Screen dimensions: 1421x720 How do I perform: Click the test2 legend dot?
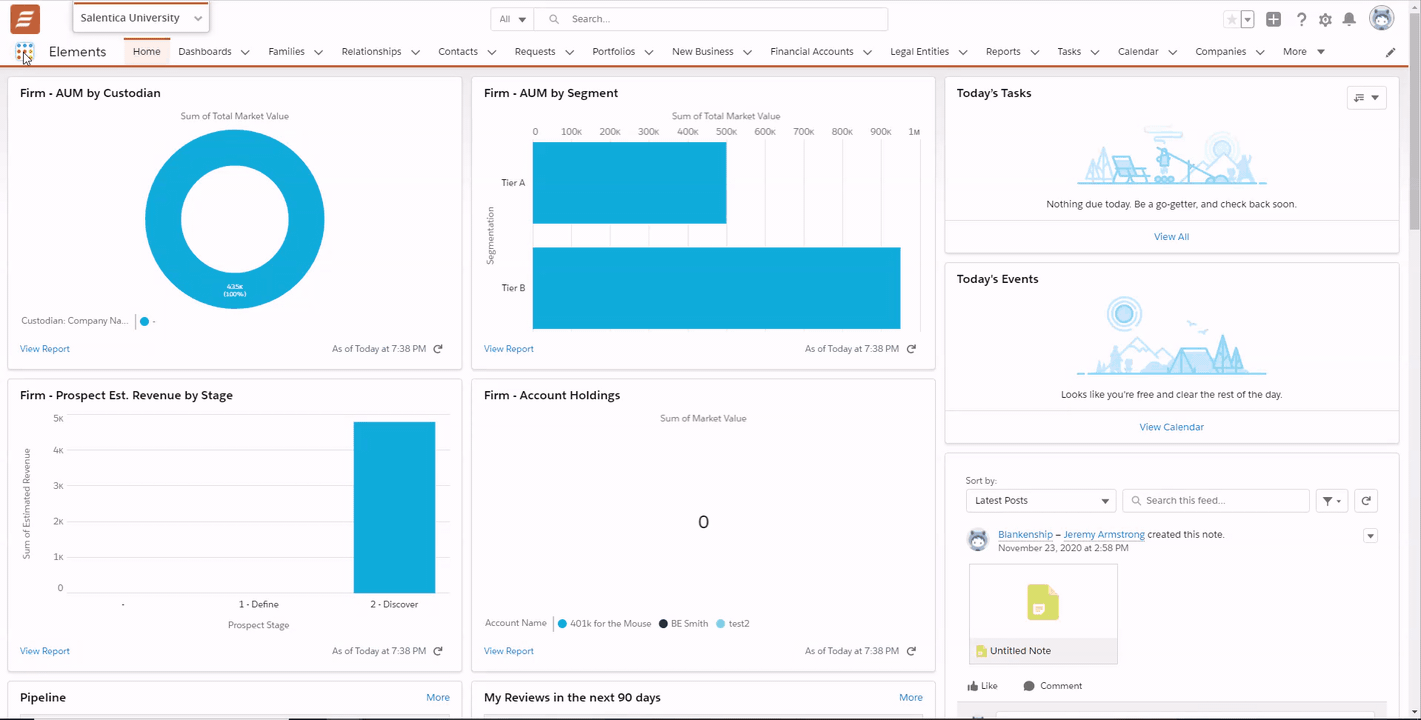click(x=720, y=624)
